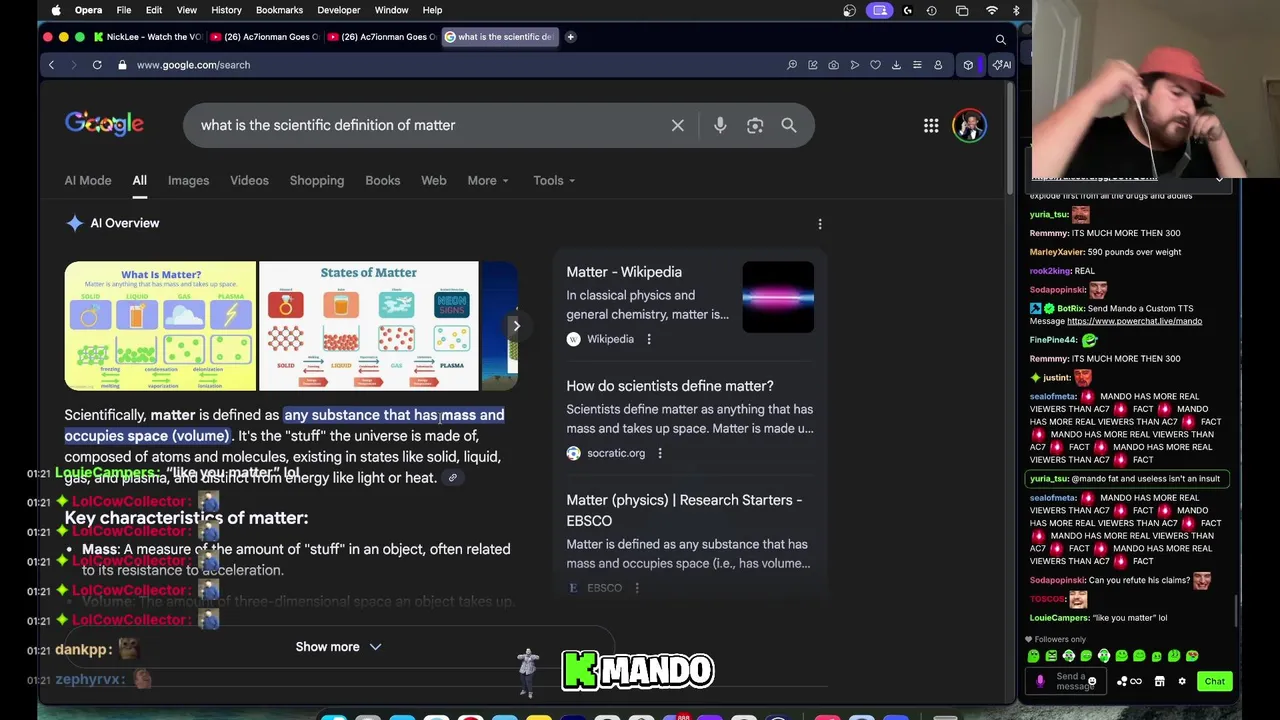This screenshot has width=1280, height=720.
Task: Open Opera's downloads icon
Action: tap(896, 65)
